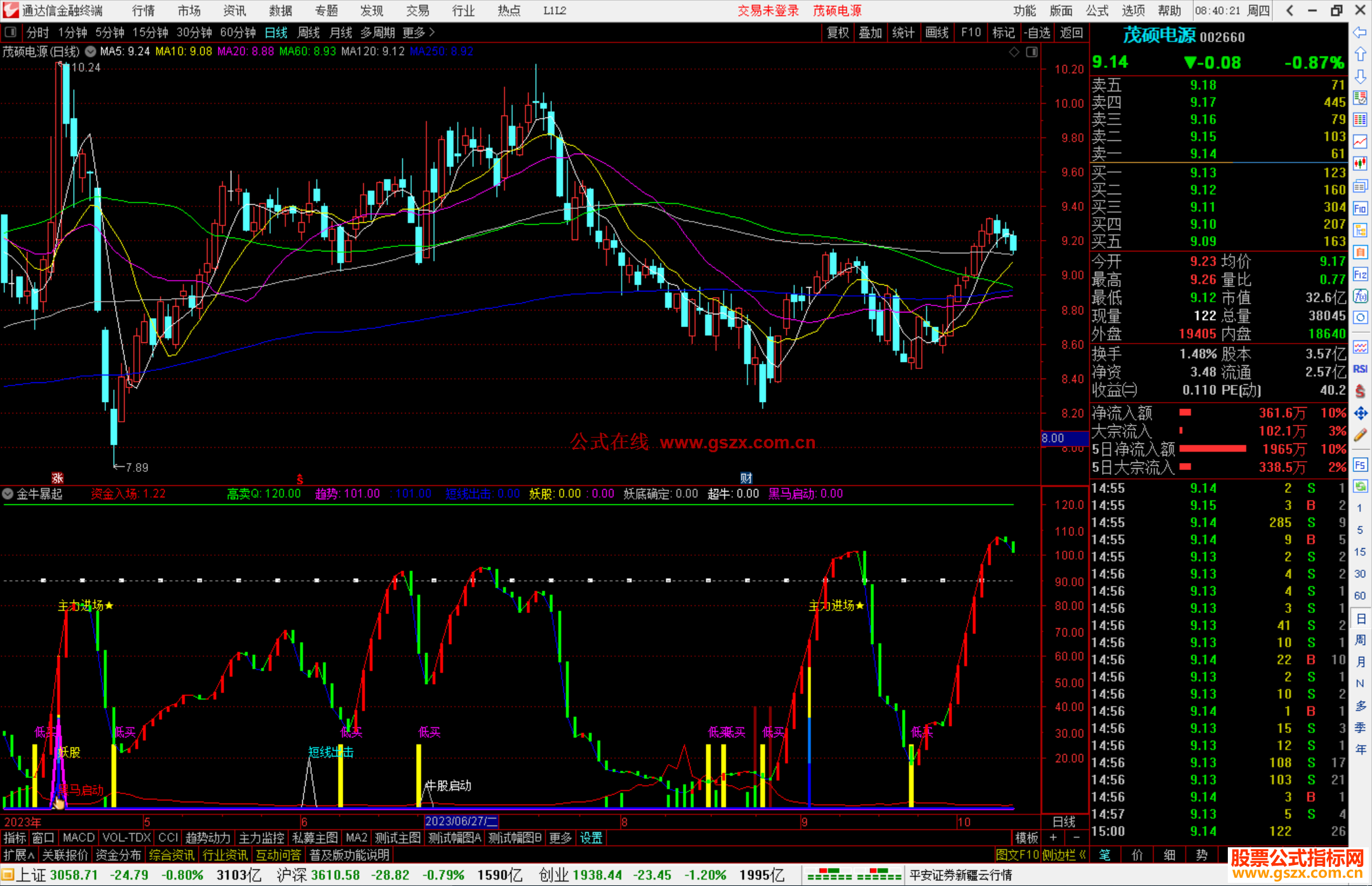Click the F10 sidebar icon
The height and width of the screenshot is (886, 1372).
pos(1360,209)
